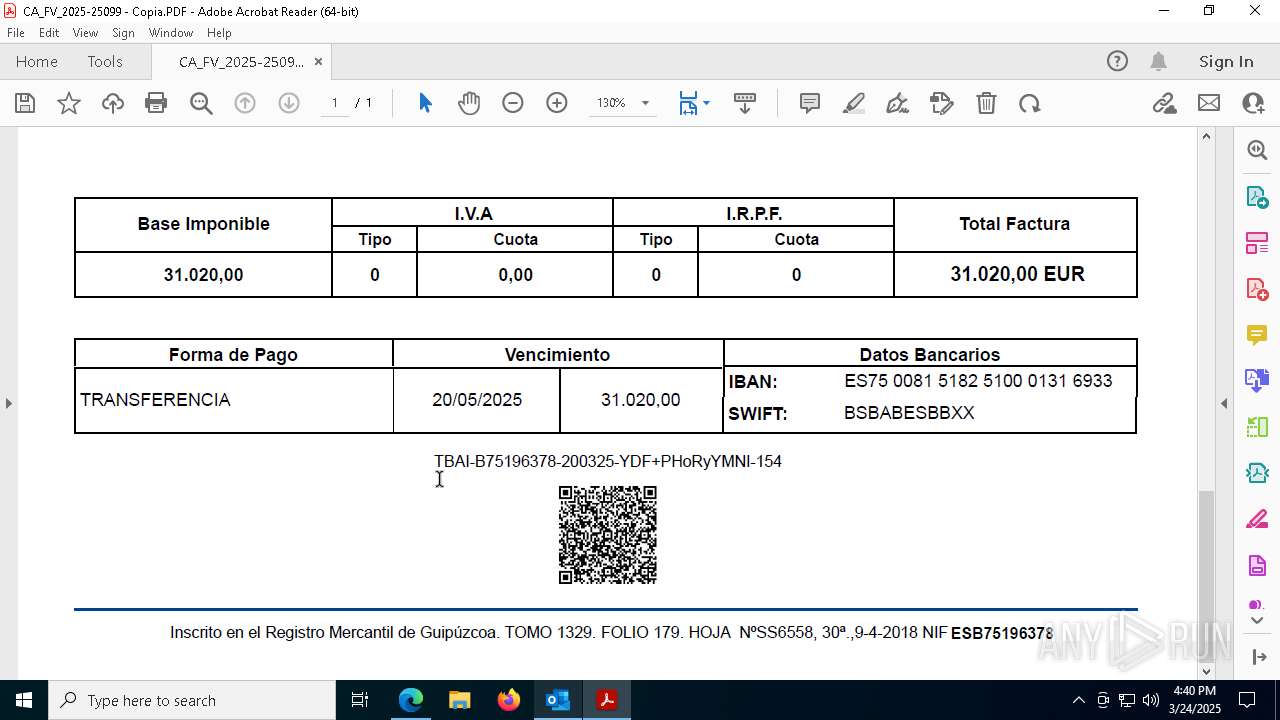This screenshot has height=720, width=1280.
Task: Click the taskbar search box
Action: click(x=192, y=700)
